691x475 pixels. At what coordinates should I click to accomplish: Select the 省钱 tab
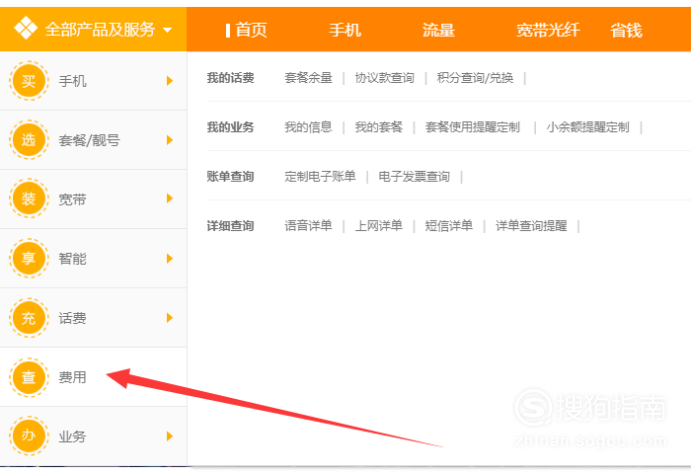pyautogui.click(x=626, y=30)
